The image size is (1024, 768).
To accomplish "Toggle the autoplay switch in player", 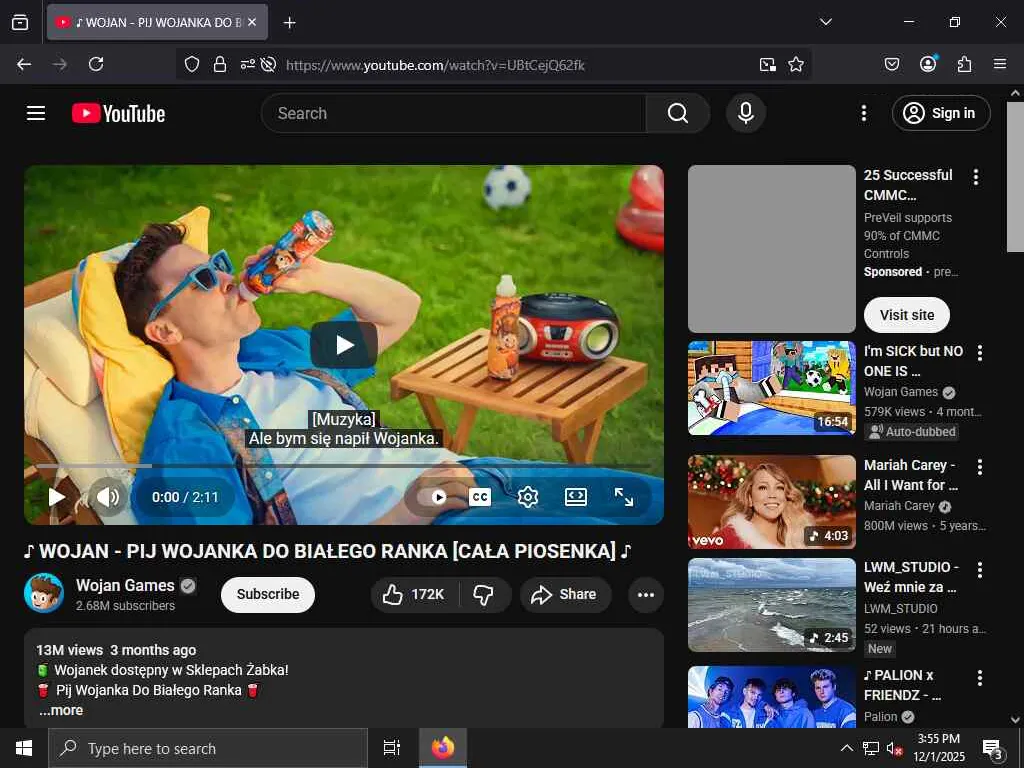I will click(x=432, y=497).
